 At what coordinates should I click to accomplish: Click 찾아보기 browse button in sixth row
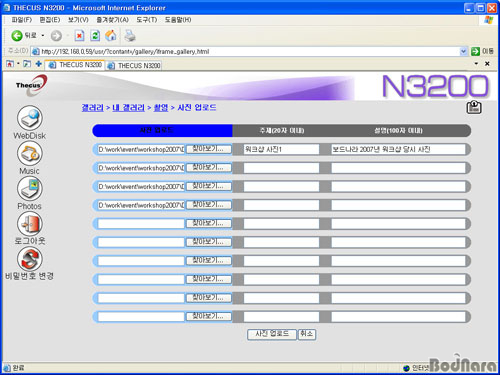[x=208, y=242]
